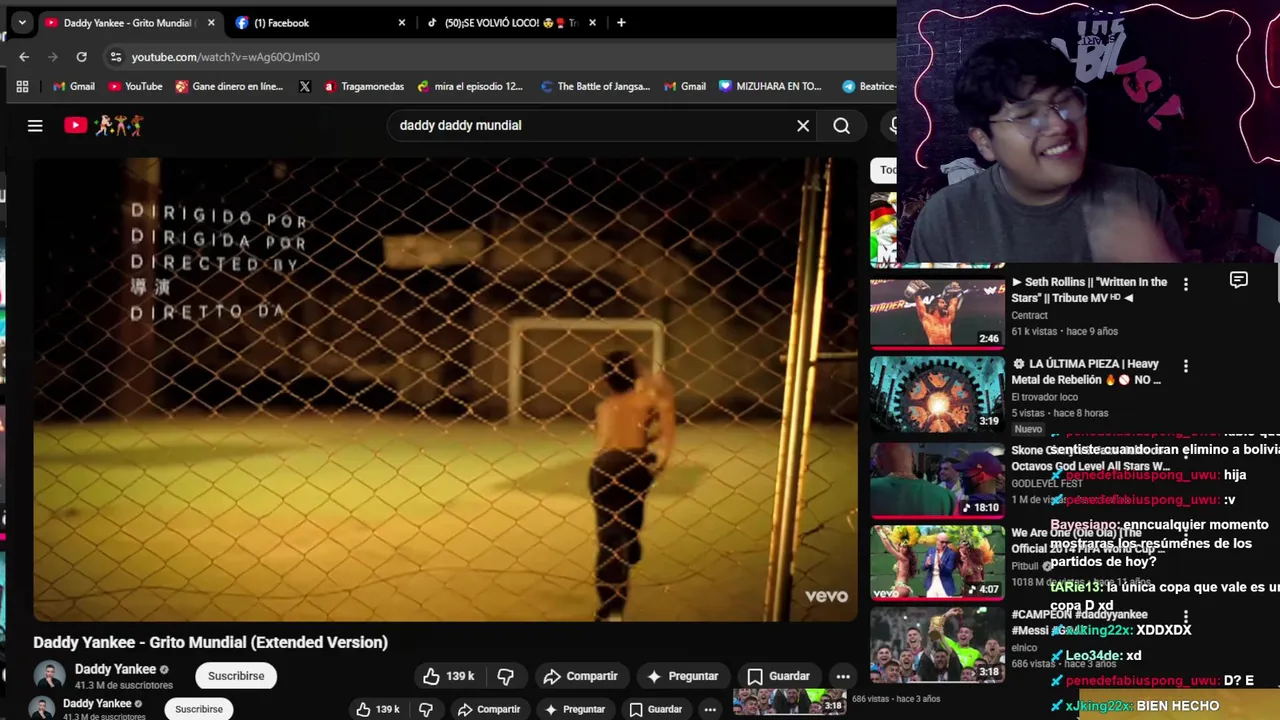
Task: Open the Gmail bookmark beside MIZUHARA EN TO...
Action: [685, 87]
